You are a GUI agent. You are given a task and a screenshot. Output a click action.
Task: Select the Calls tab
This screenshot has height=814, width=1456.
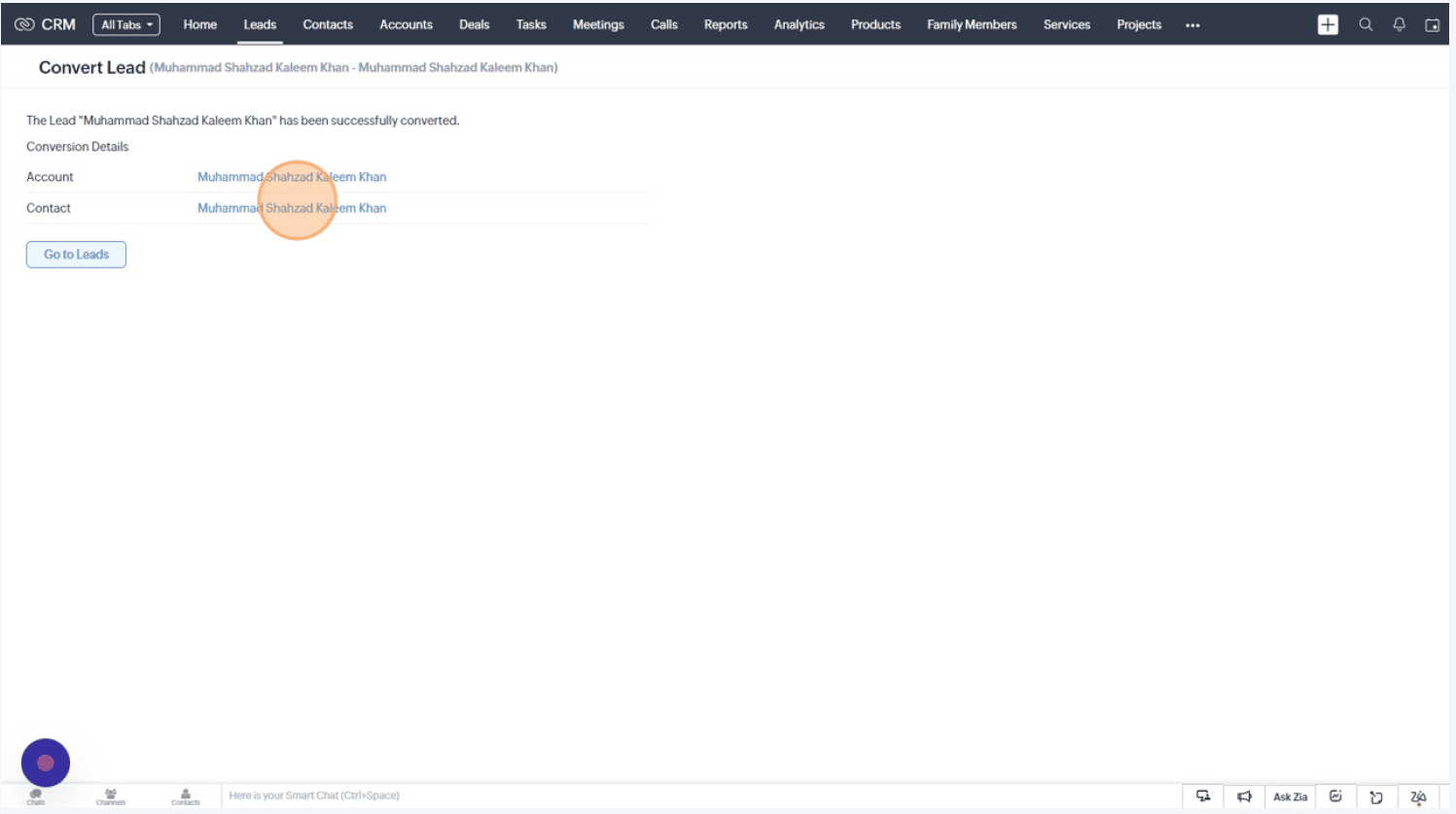tap(664, 24)
